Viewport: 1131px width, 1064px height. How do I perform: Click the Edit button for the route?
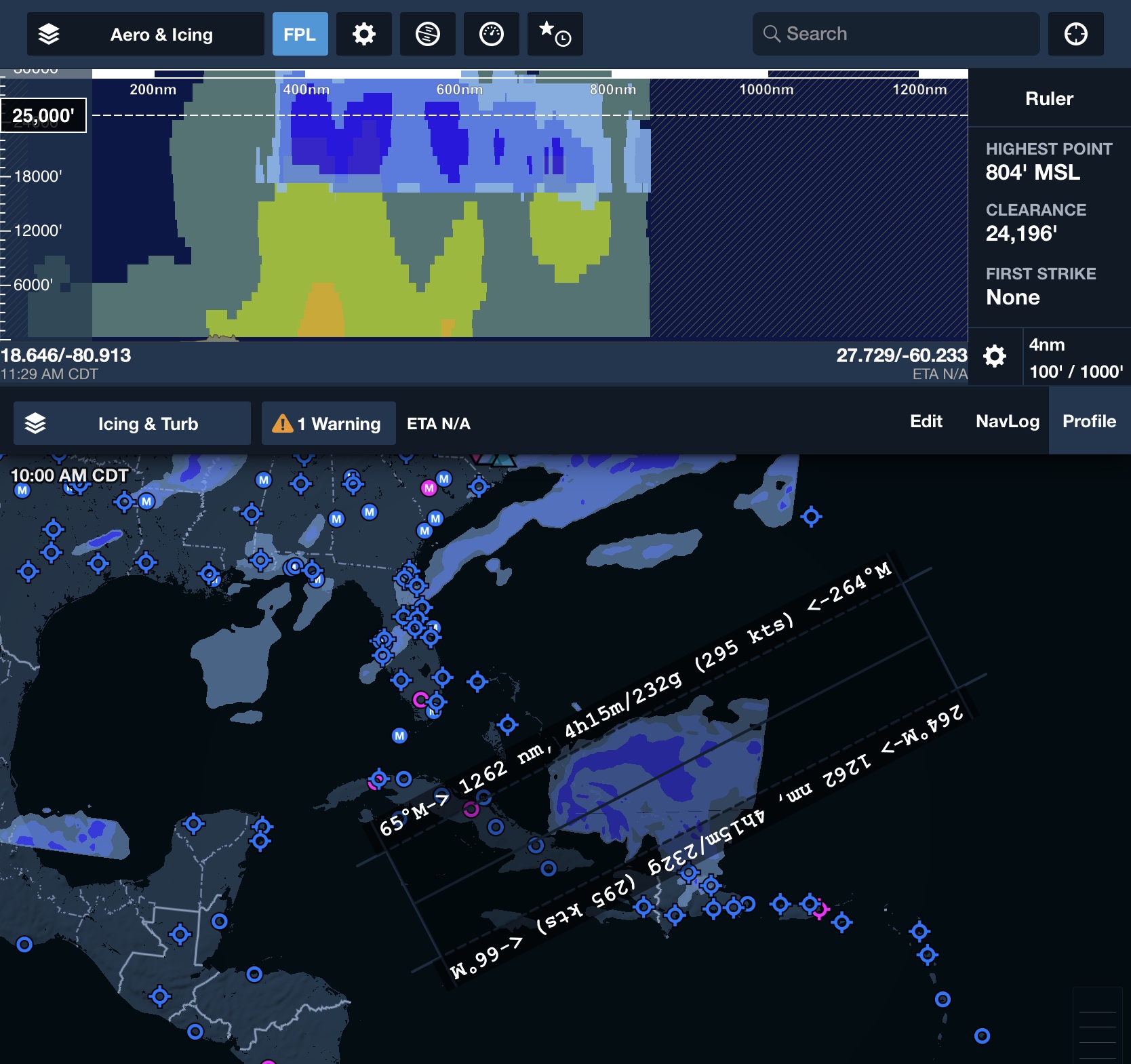point(926,421)
